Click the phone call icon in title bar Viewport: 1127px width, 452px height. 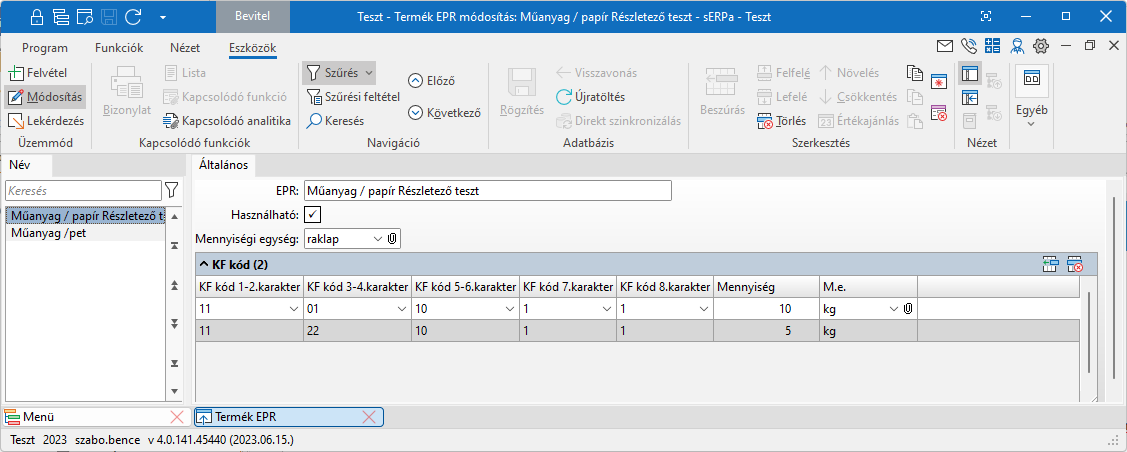pos(968,46)
